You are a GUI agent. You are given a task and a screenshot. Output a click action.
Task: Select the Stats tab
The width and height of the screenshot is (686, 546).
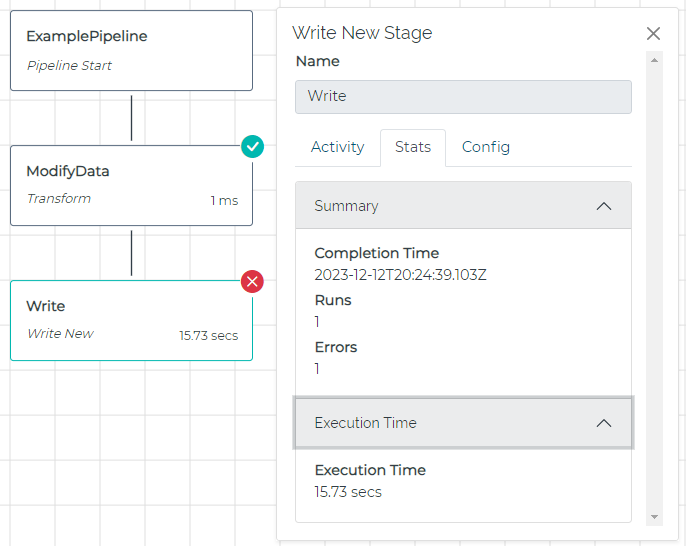point(413,147)
